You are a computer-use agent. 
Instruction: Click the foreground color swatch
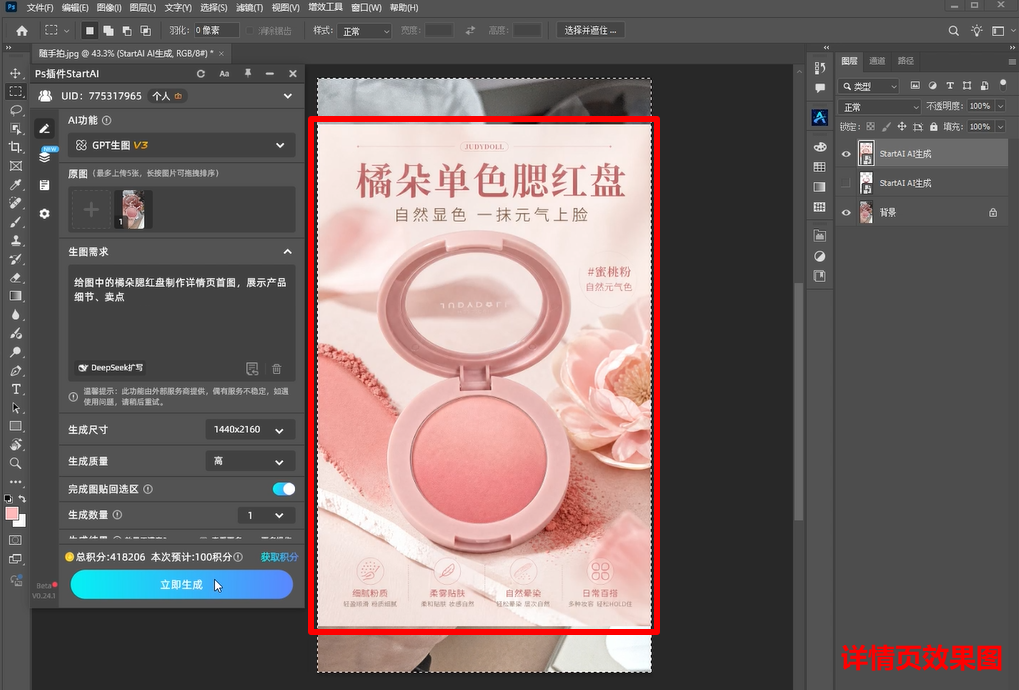tap(12, 515)
